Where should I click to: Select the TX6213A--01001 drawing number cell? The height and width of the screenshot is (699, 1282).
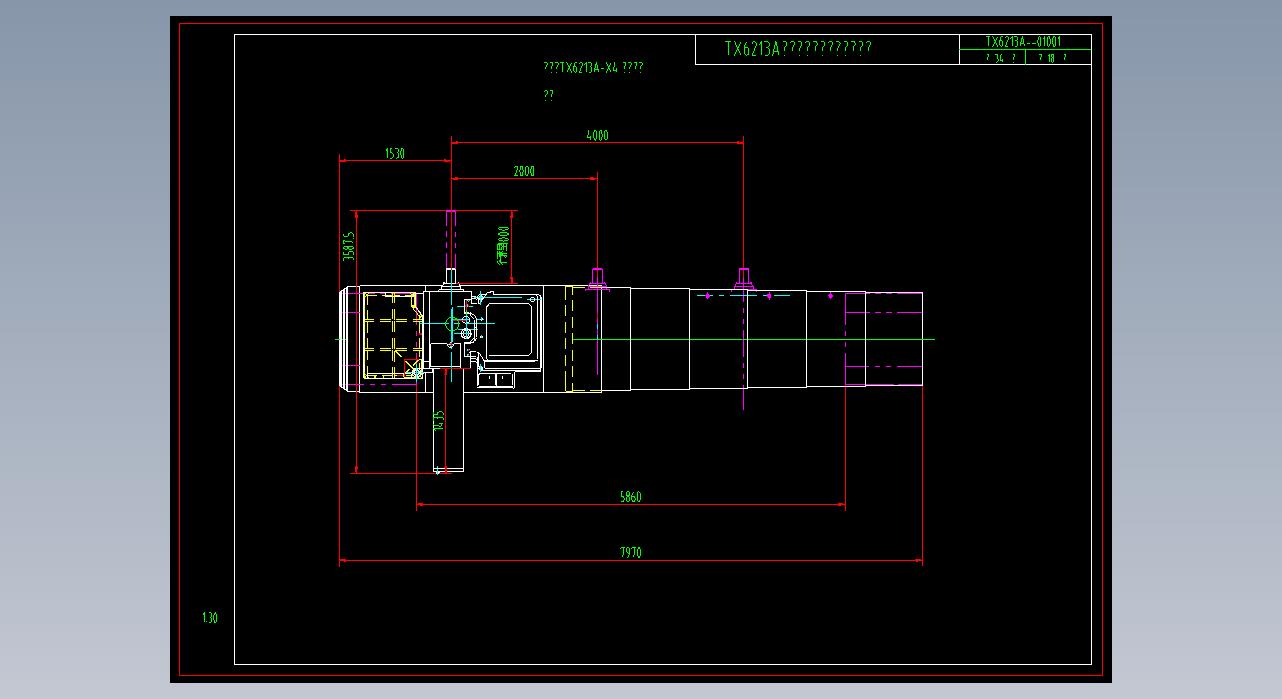[1024, 42]
